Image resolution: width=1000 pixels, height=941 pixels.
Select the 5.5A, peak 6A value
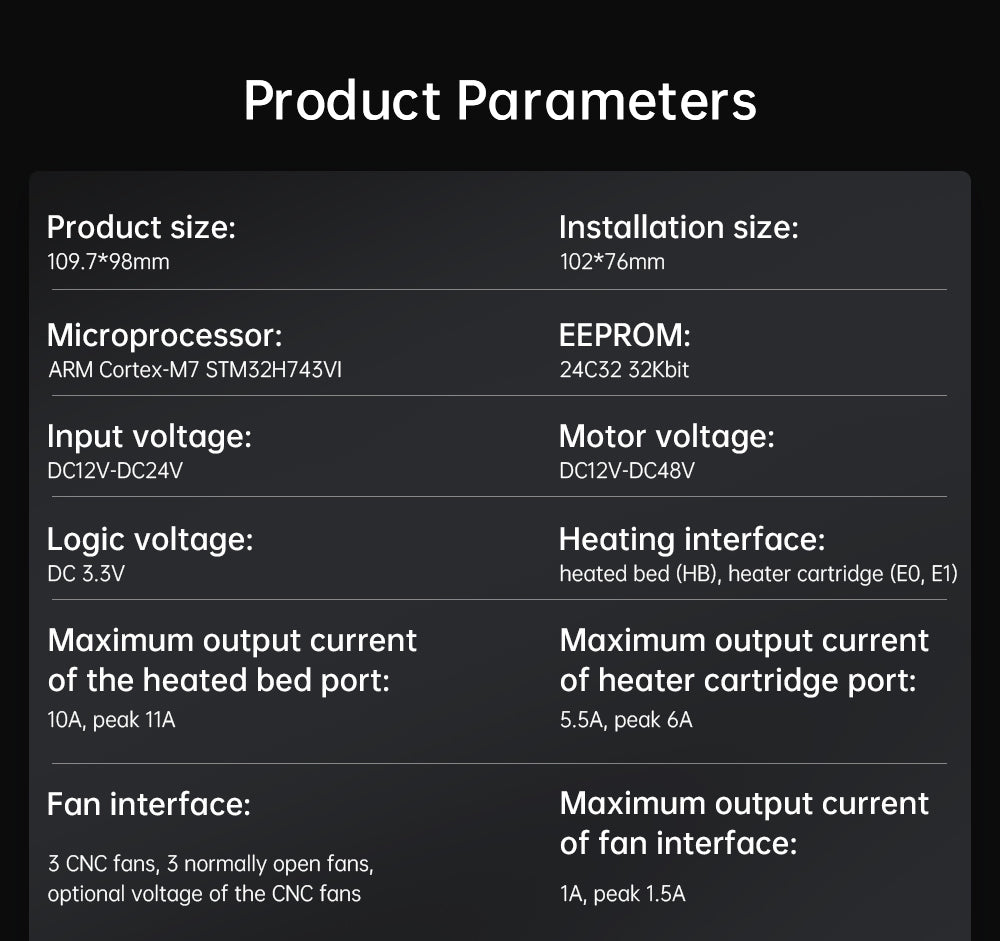(626, 720)
